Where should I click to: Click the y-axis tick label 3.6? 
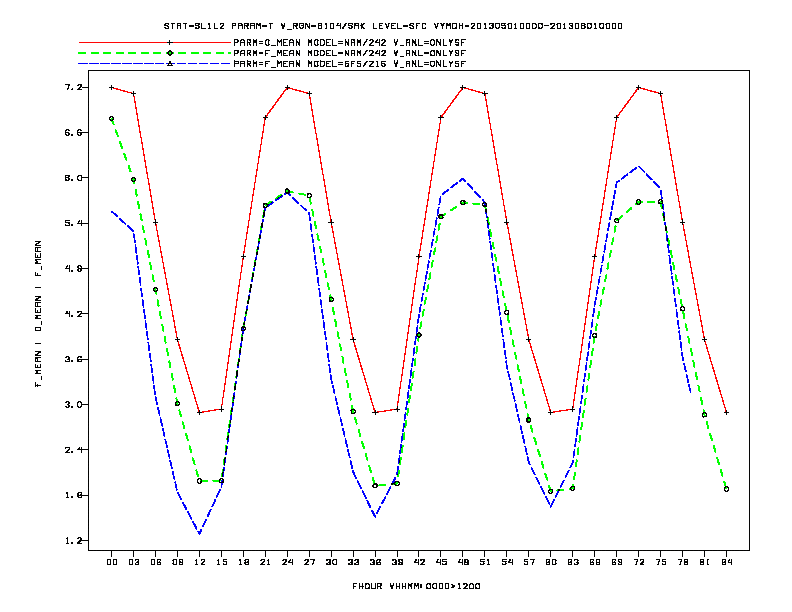click(73, 359)
